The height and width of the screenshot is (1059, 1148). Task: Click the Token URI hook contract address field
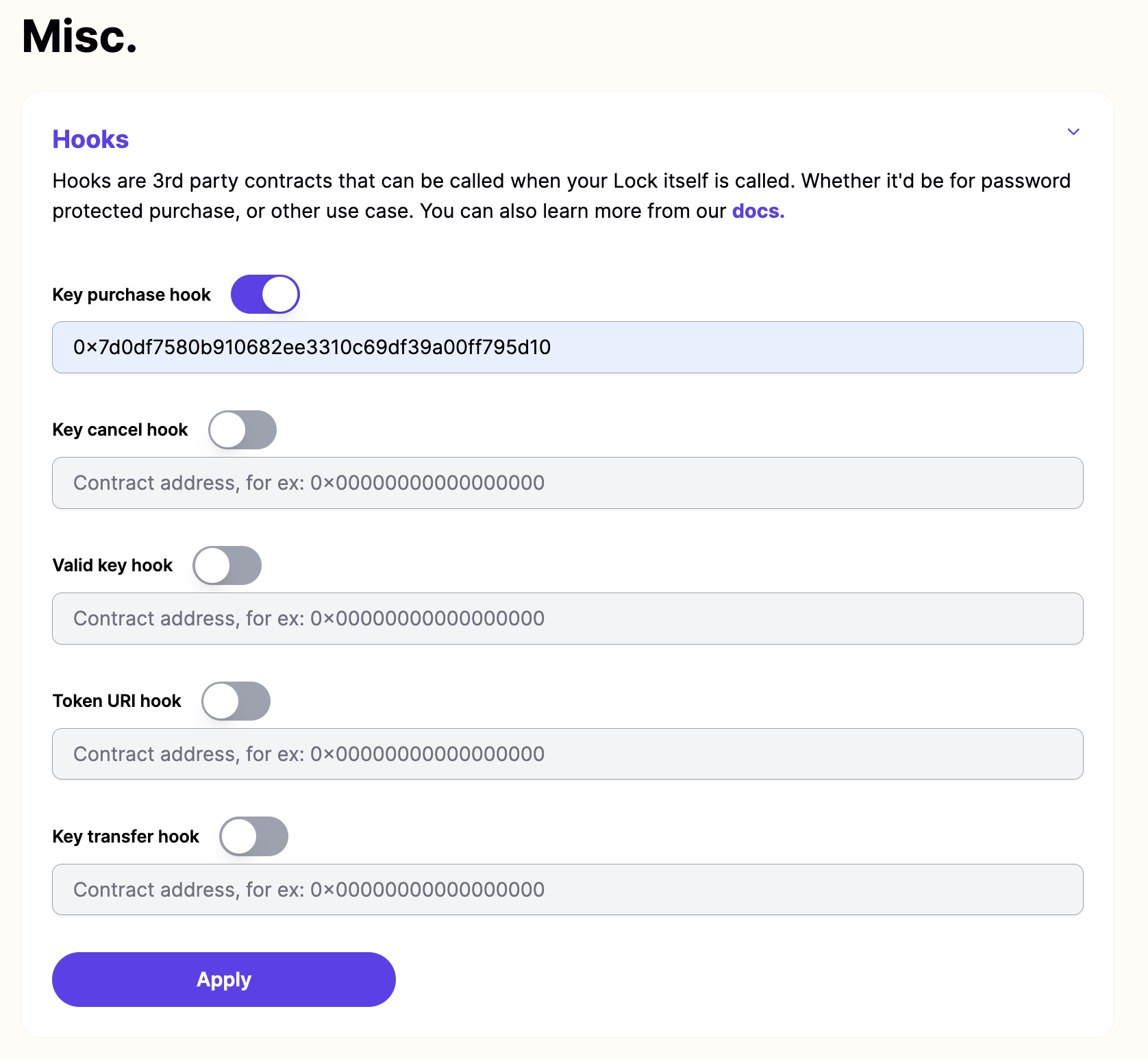coord(567,754)
